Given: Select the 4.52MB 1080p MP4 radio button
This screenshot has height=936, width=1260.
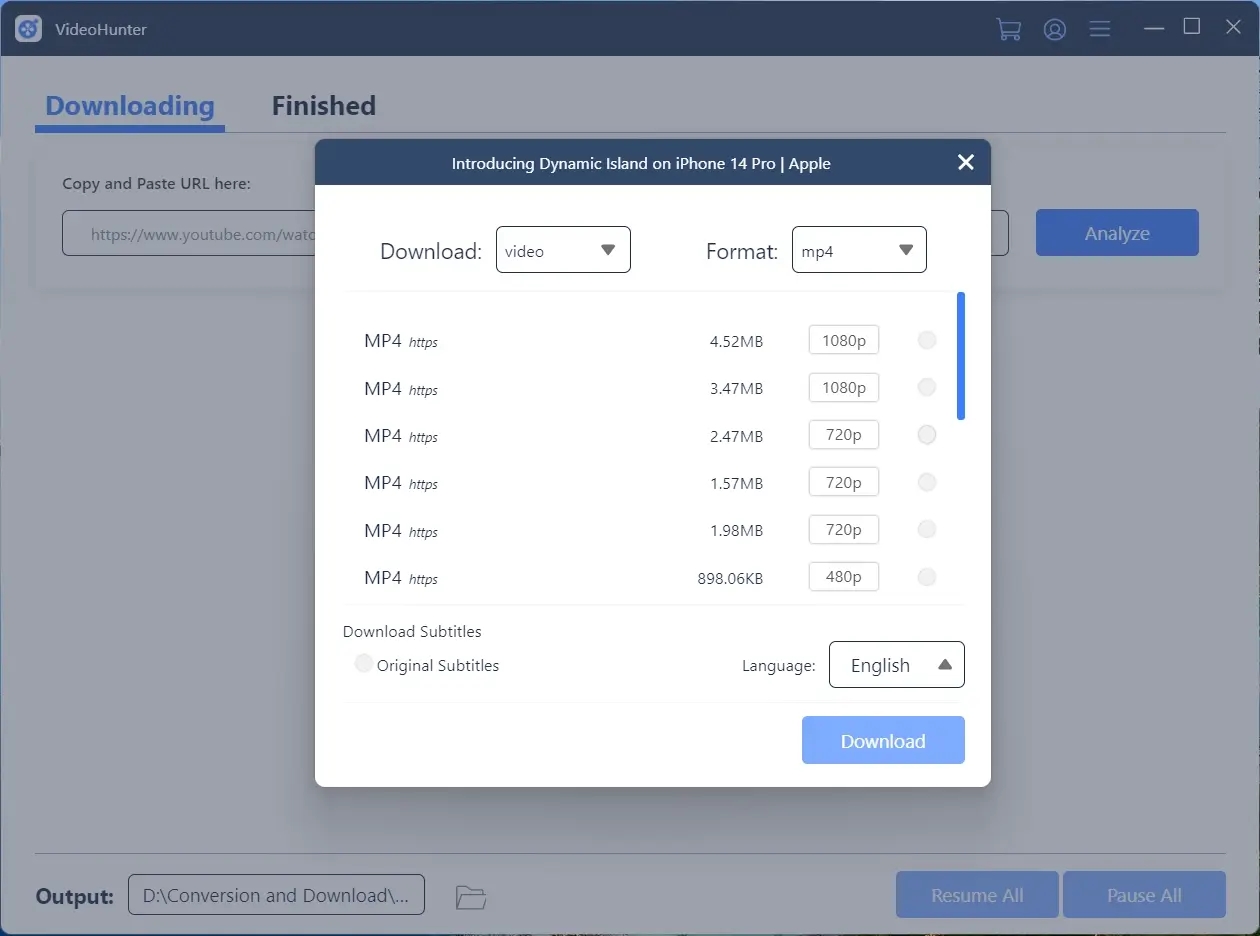Looking at the screenshot, I should [927, 340].
